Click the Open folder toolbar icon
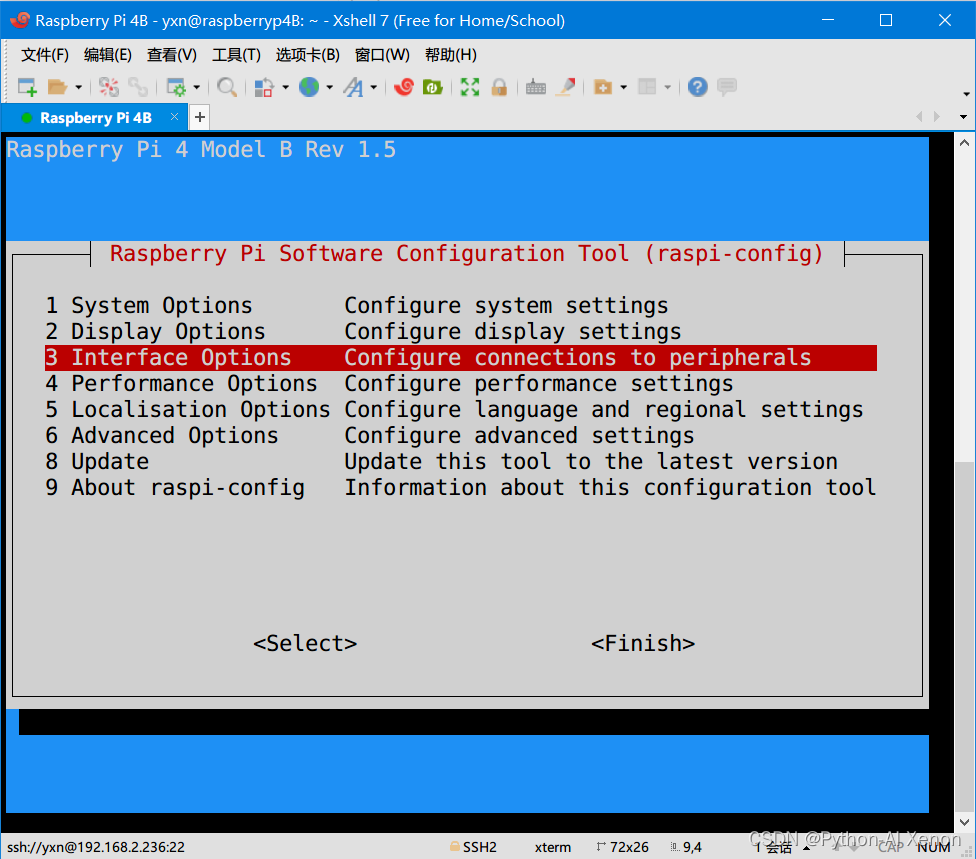The width and height of the screenshot is (976, 859). 57,87
